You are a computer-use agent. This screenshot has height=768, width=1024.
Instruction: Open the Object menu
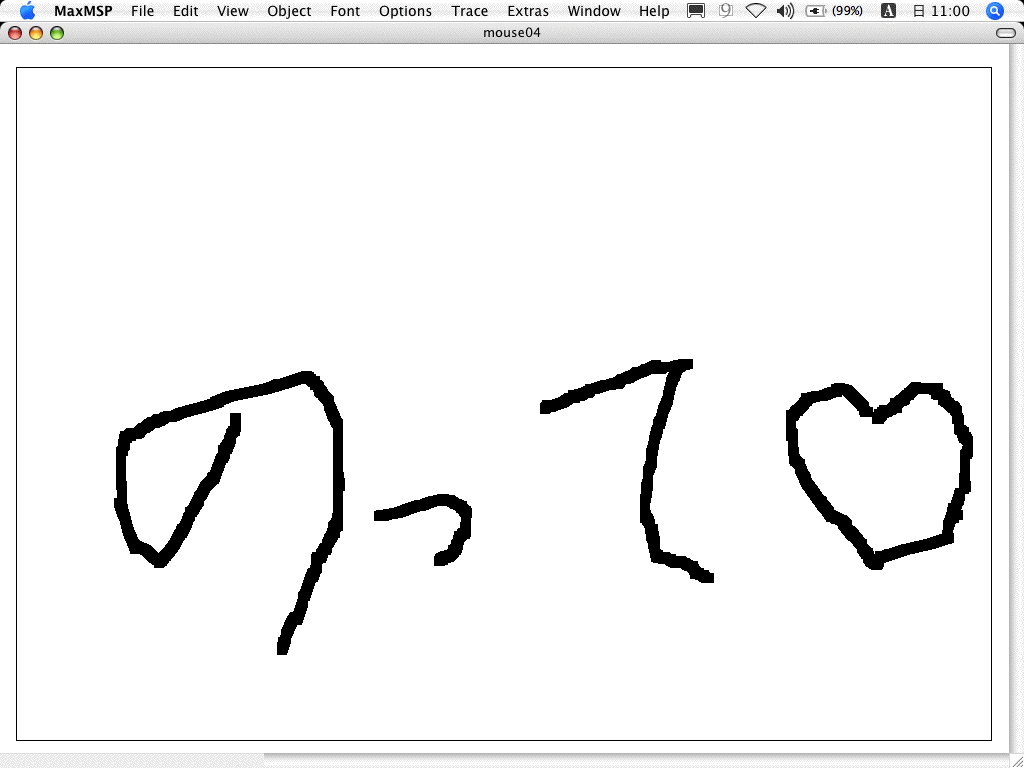point(289,11)
